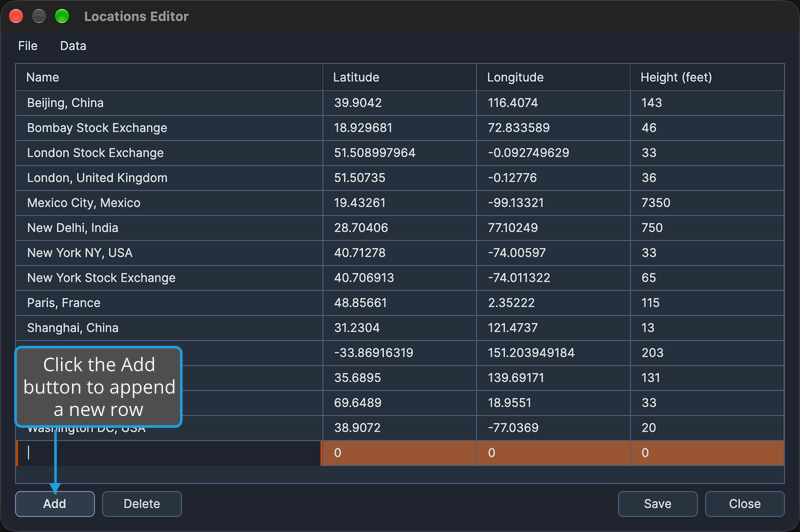
Task: Click the Height (feet) column header
Action: (707, 78)
